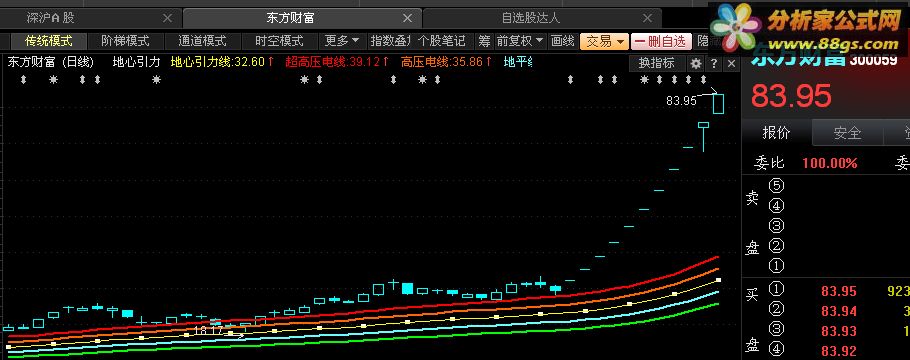The height and width of the screenshot is (360, 910).
Task: Click the 超高压电线:39.12 legend value
Action: (x=337, y=62)
